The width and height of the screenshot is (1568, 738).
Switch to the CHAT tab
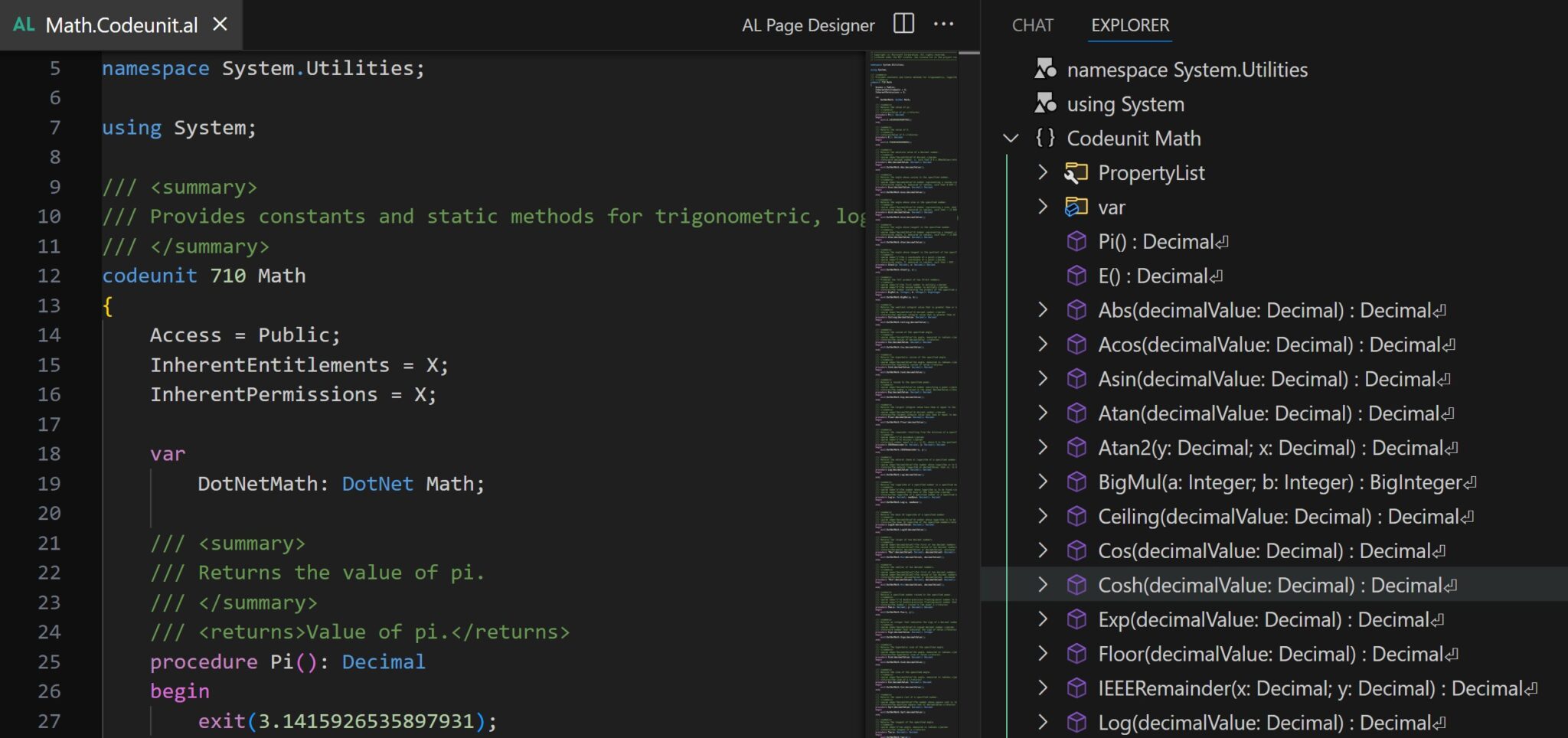(x=1033, y=25)
